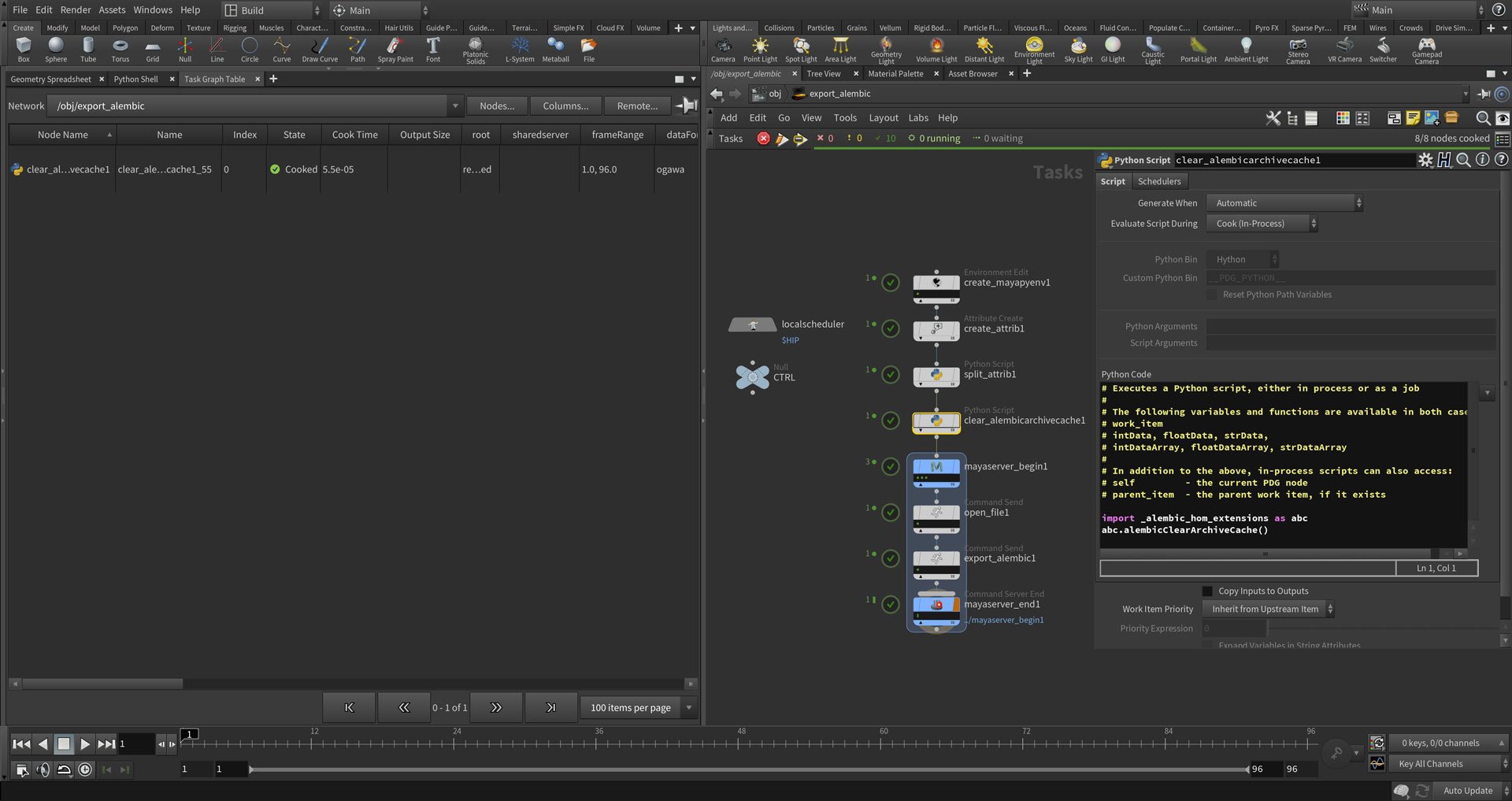Switch to Material Palette tab
1512x801 pixels.
(895, 74)
